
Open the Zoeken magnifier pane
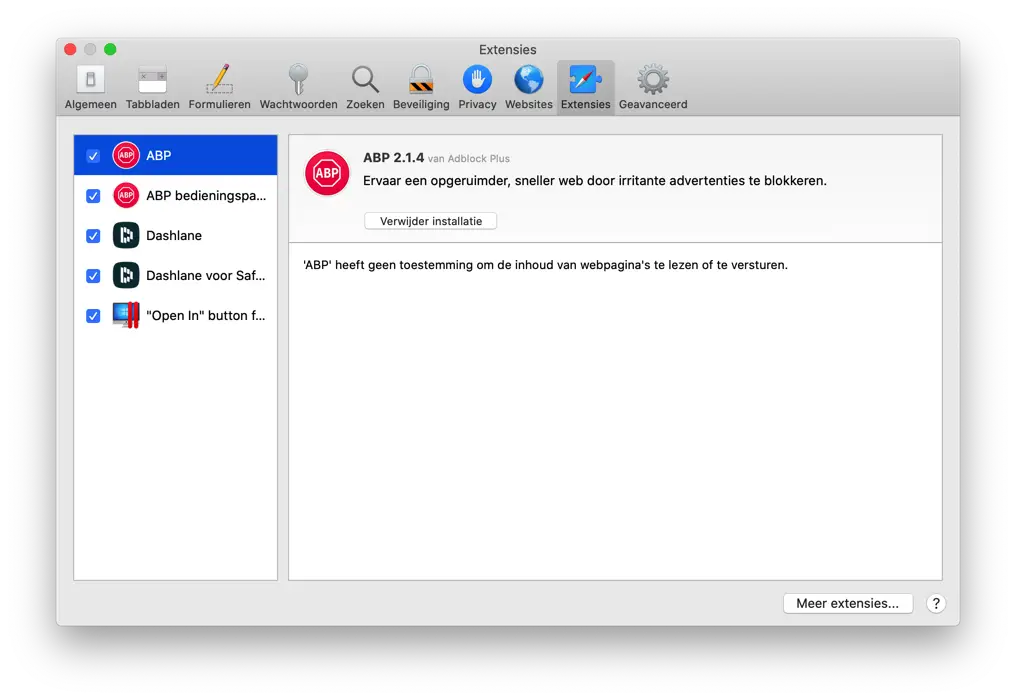coord(365,87)
